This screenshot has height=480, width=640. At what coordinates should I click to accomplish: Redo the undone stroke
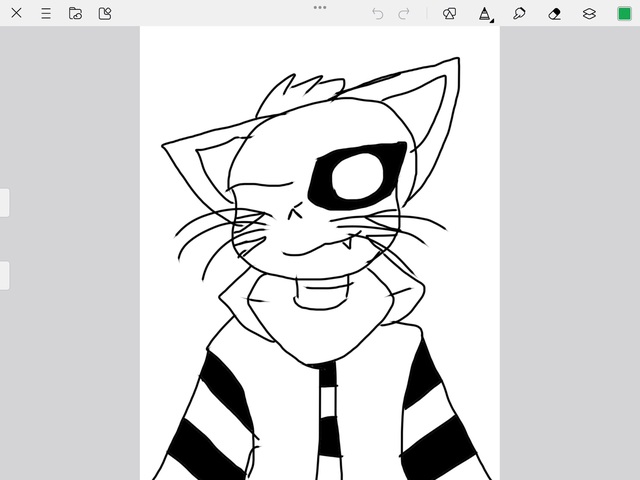(404, 13)
